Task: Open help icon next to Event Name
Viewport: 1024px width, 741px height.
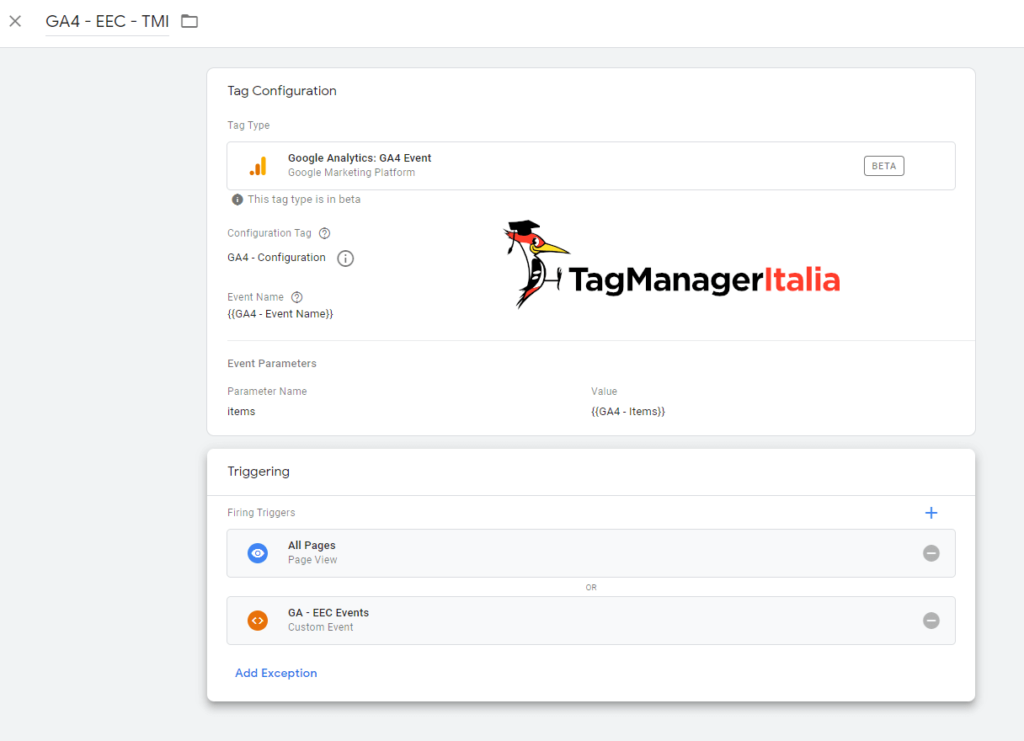Action: [x=297, y=297]
